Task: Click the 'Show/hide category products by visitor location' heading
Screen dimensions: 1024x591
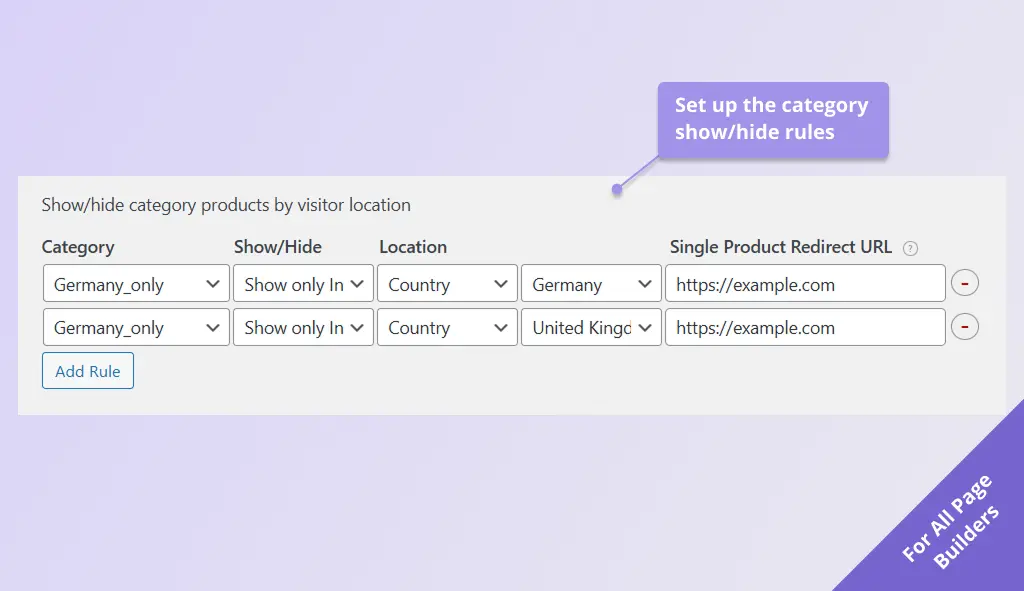Action: pos(226,205)
